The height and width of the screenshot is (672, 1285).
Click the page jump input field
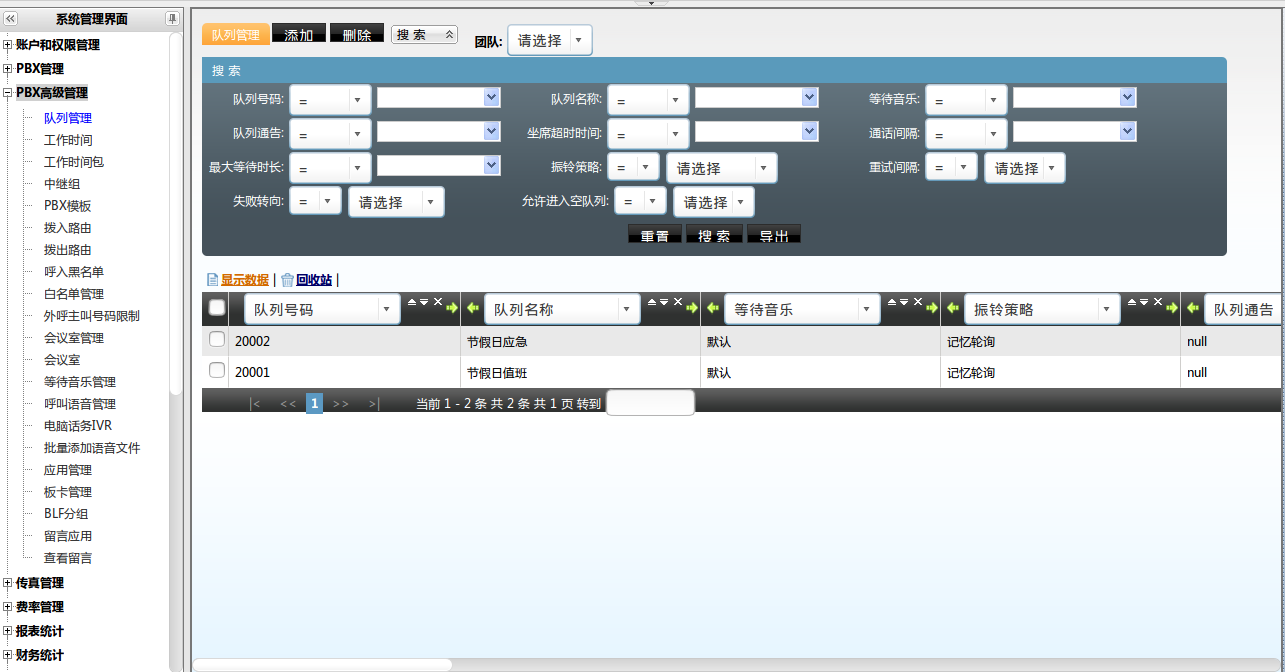click(650, 403)
